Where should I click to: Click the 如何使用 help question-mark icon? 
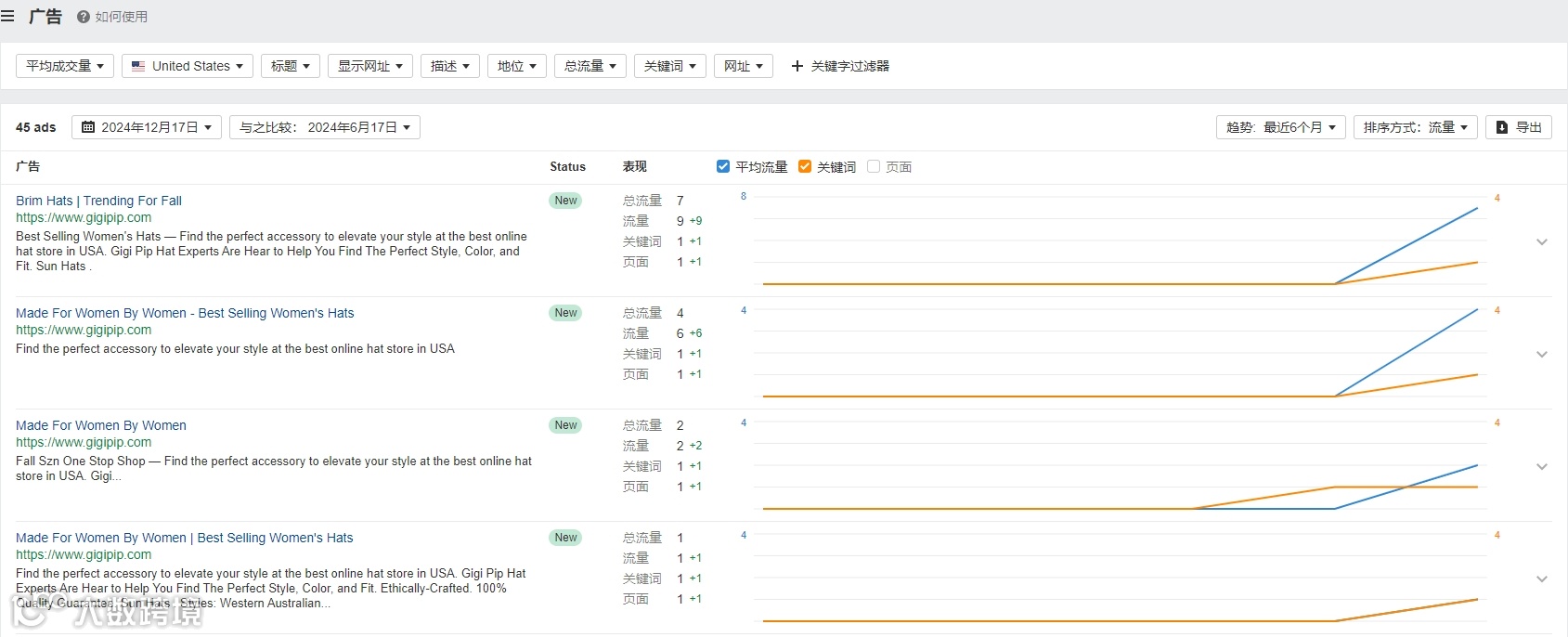[84, 17]
